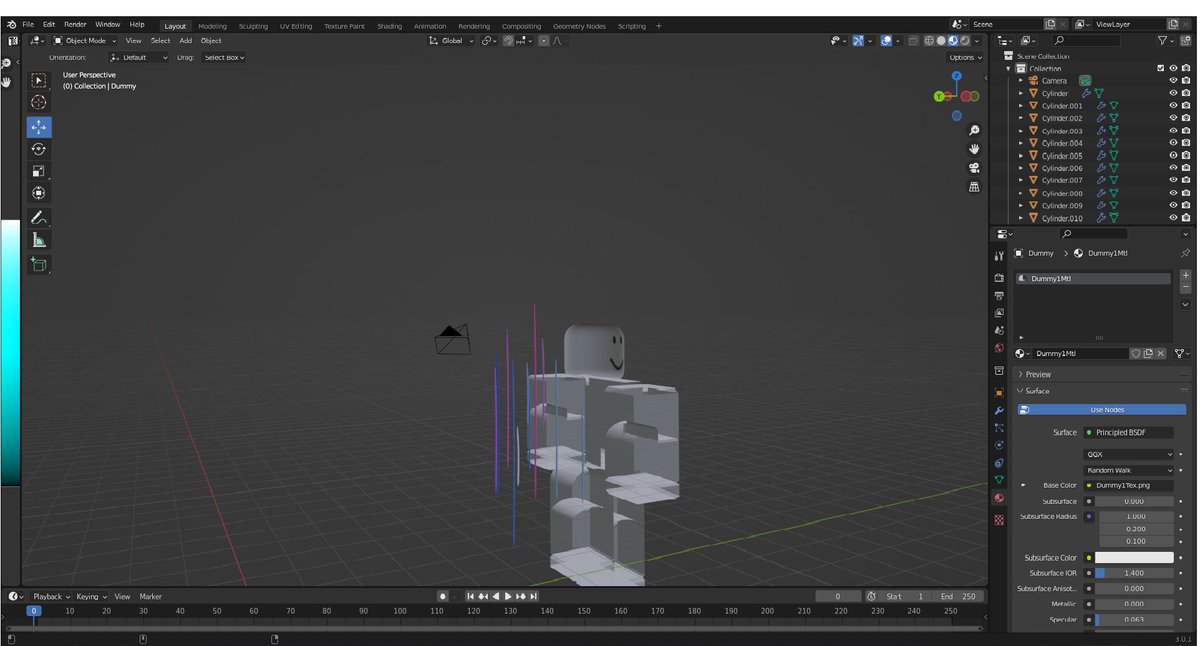Open the Texture properties tab
The image size is (1200, 646).
[999, 520]
